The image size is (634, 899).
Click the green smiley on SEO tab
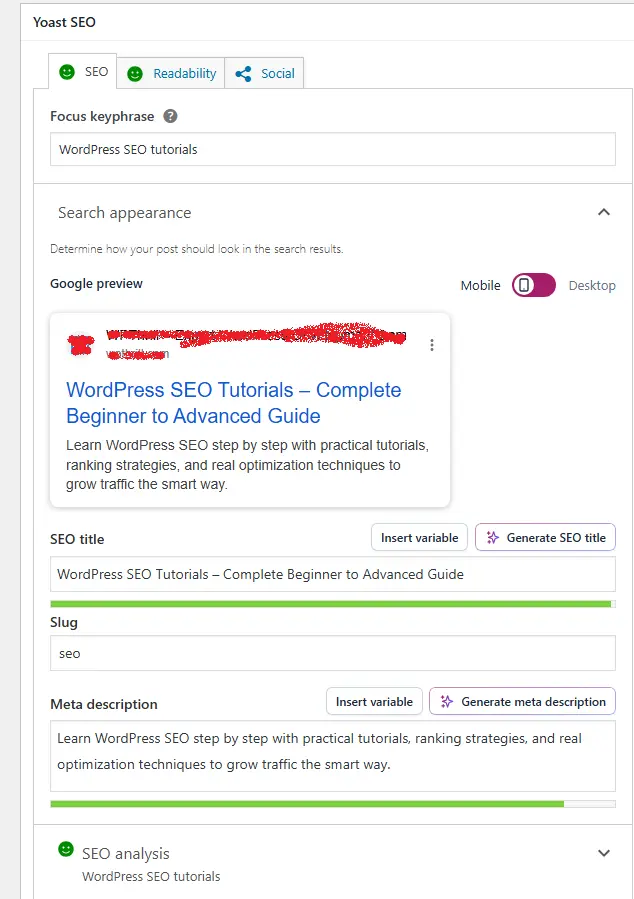67,72
